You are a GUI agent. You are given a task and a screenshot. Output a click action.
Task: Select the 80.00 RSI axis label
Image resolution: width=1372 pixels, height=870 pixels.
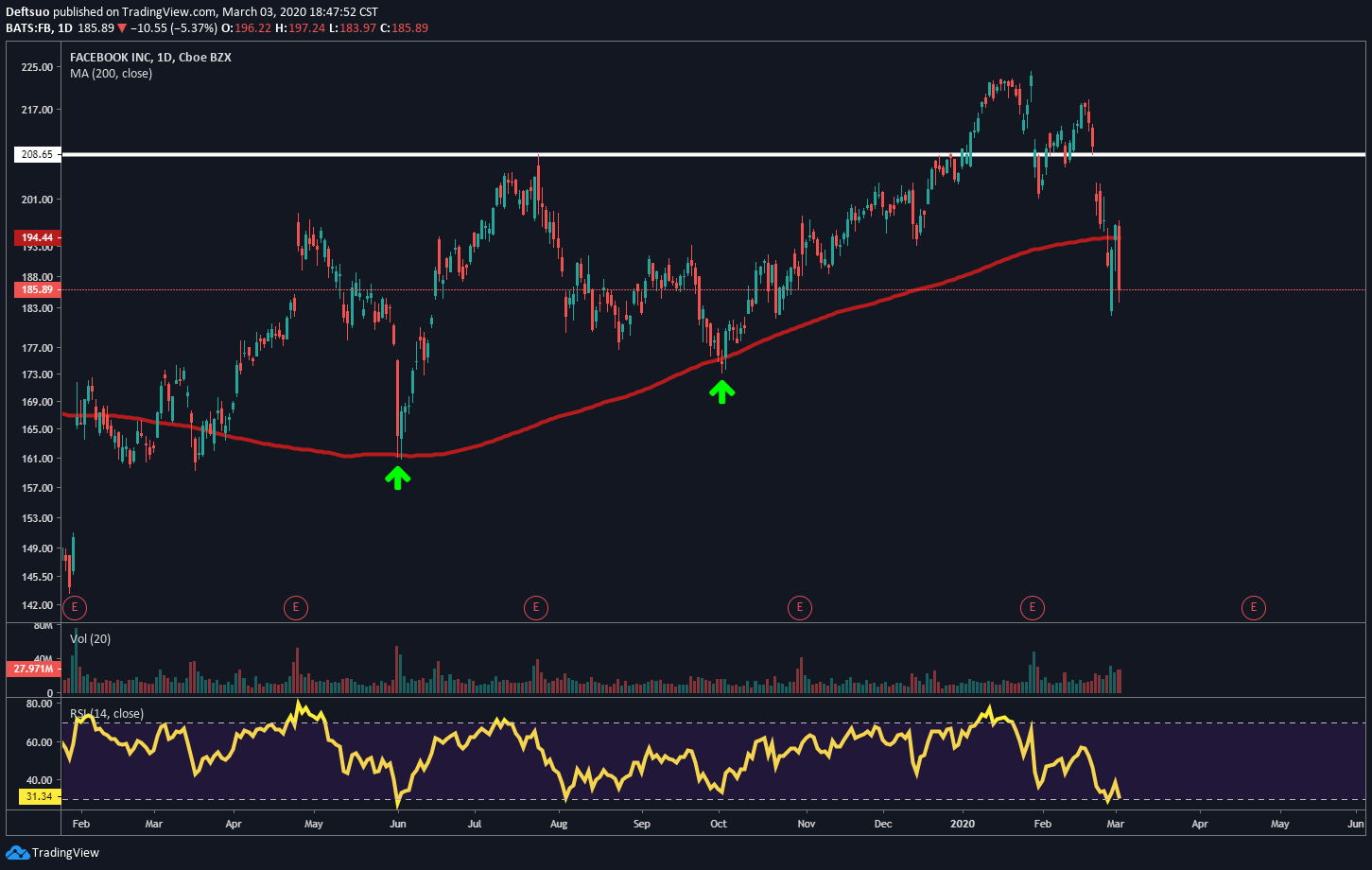pos(40,705)
